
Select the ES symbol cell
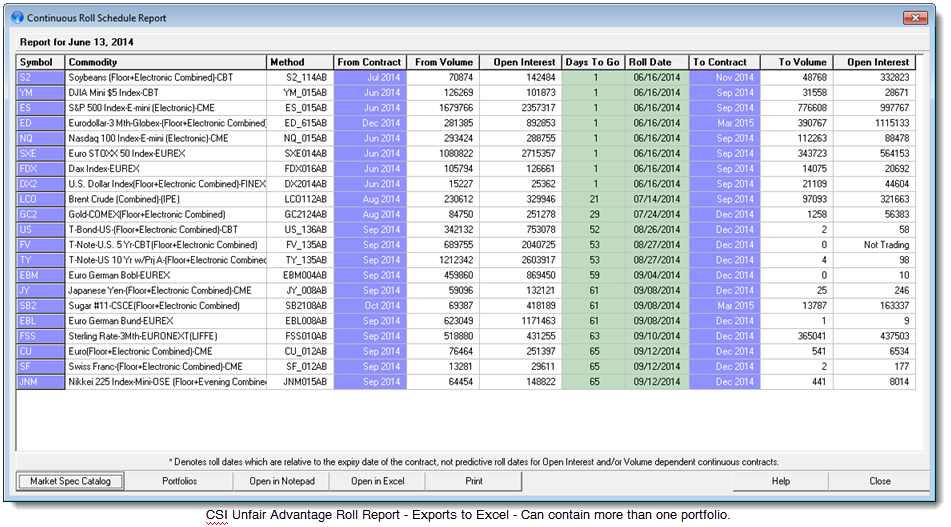pyautogui.click(x=41, y=108)
